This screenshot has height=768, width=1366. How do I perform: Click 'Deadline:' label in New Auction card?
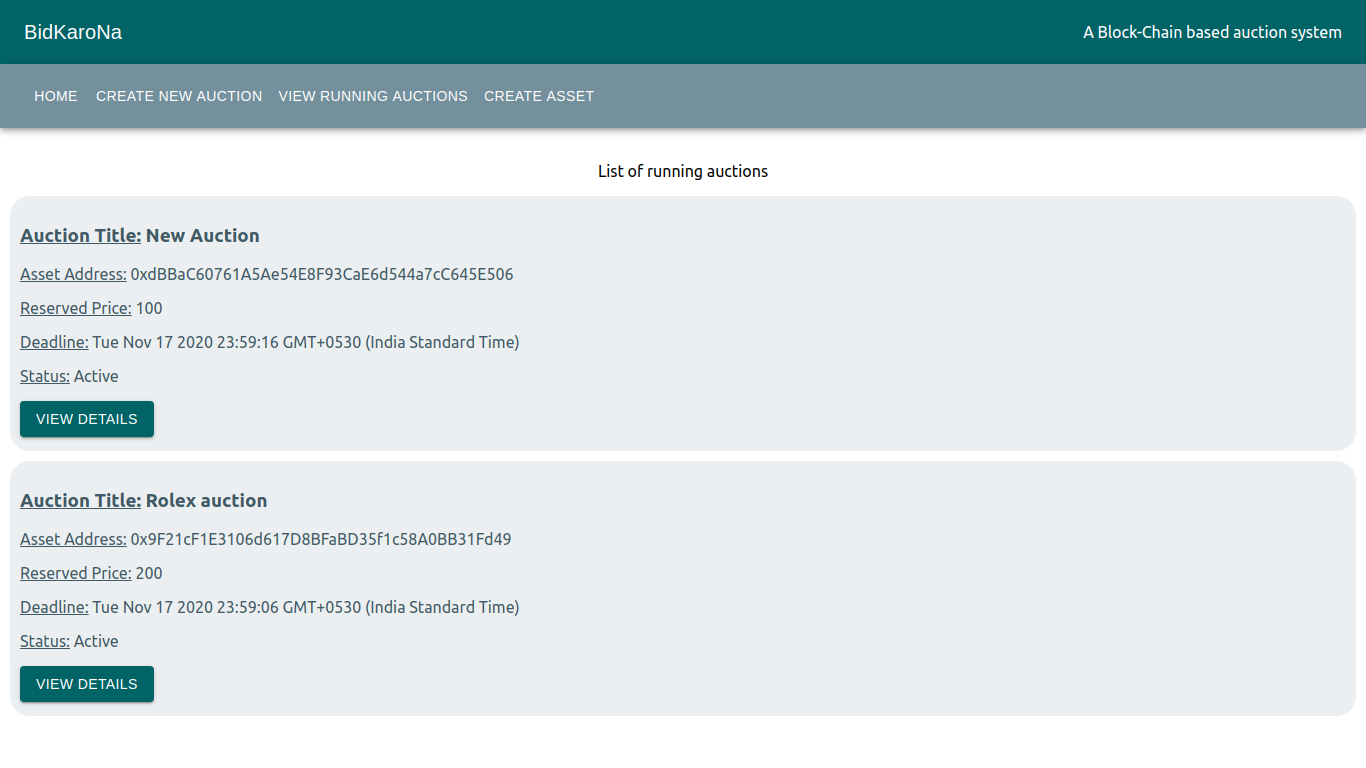pyautogui.click(x=54, y=342)
